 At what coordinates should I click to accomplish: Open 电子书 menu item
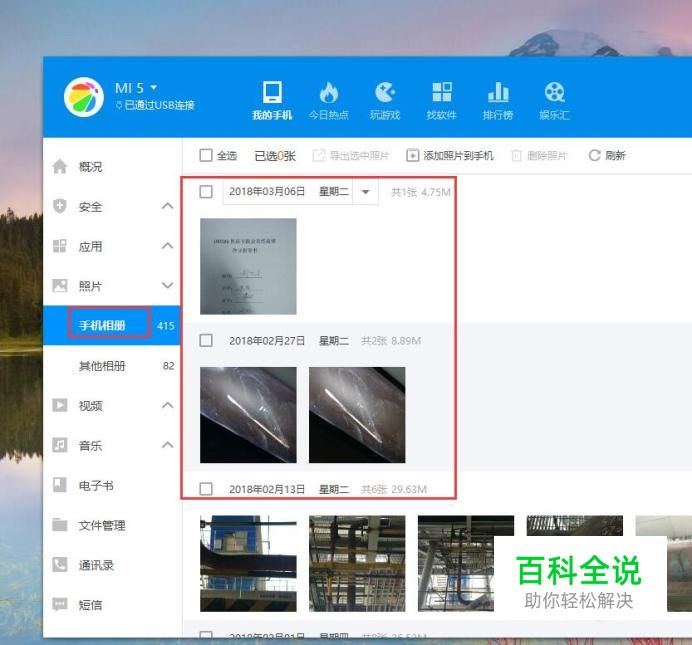click(x=96, y=485)
